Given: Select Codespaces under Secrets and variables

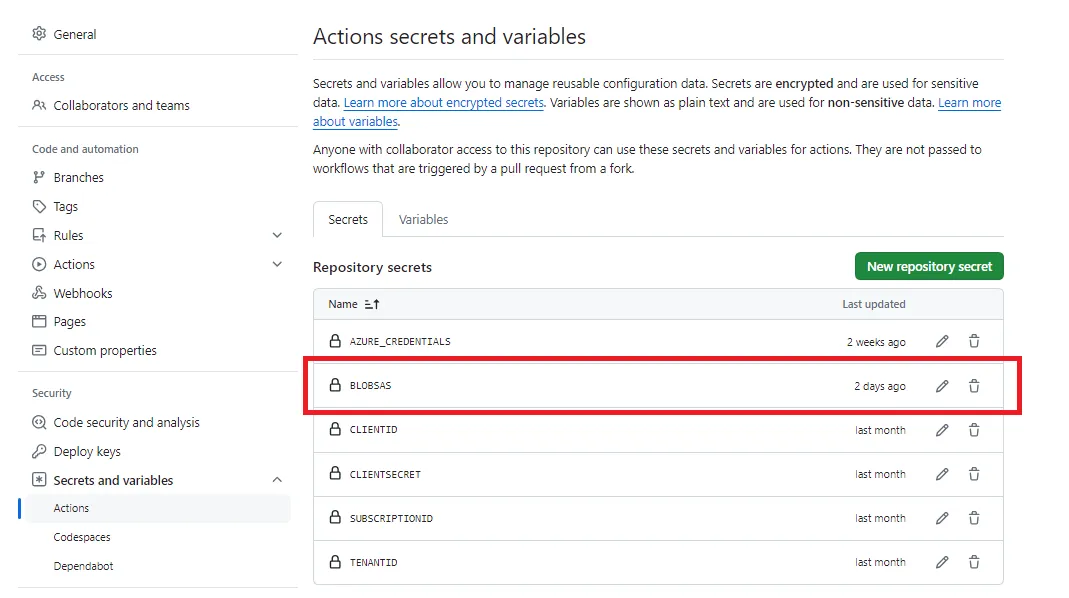Looking at the screenshot, I should (82, 537).
